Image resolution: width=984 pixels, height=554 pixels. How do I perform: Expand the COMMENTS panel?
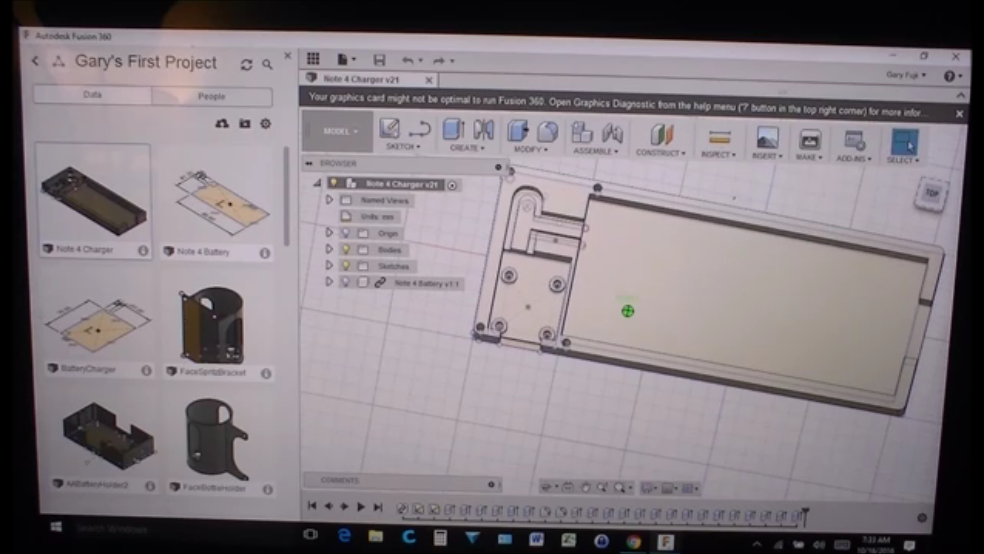click(491, 484)
